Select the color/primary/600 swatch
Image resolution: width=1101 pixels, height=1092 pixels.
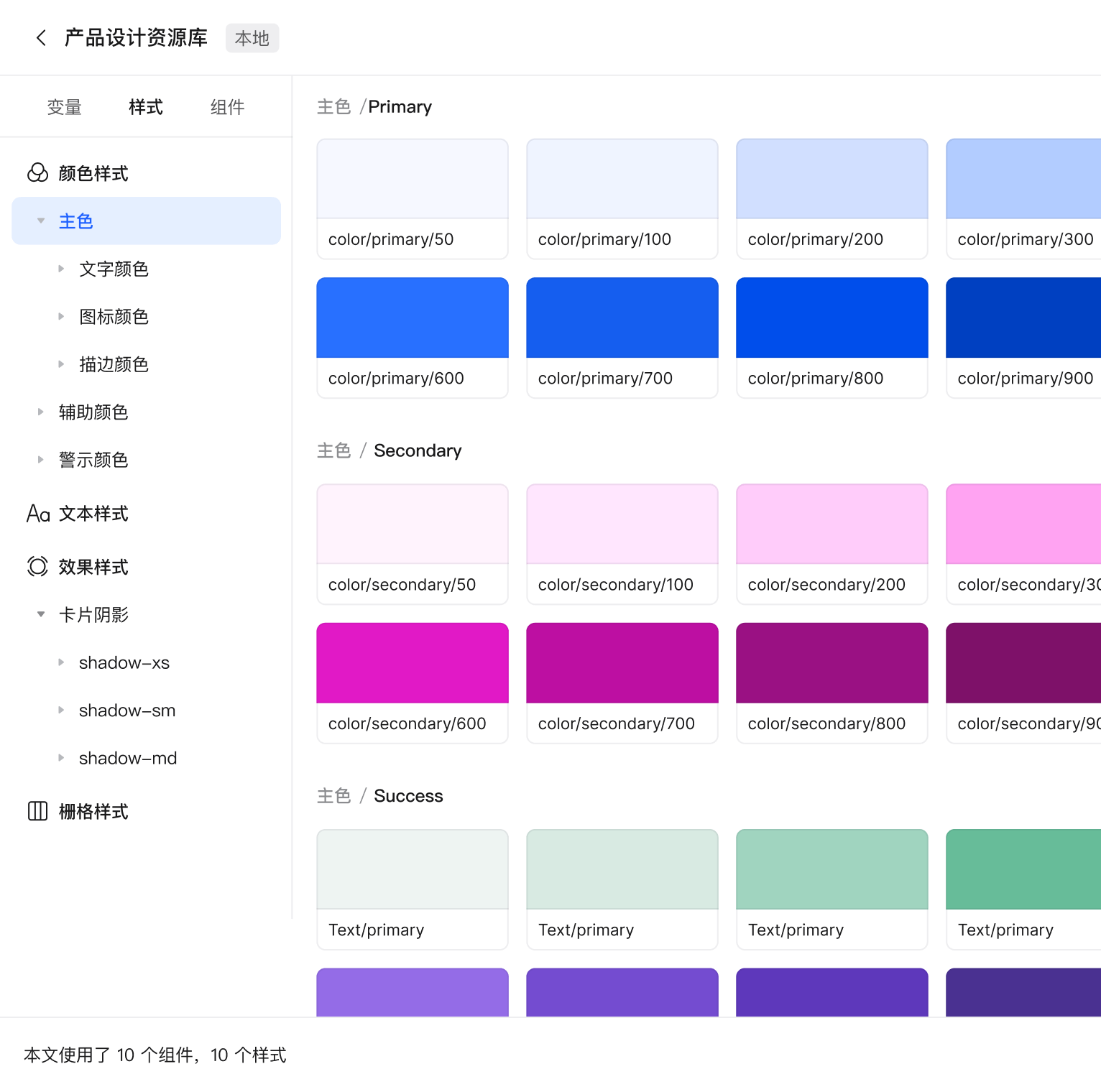pos(413,338)
